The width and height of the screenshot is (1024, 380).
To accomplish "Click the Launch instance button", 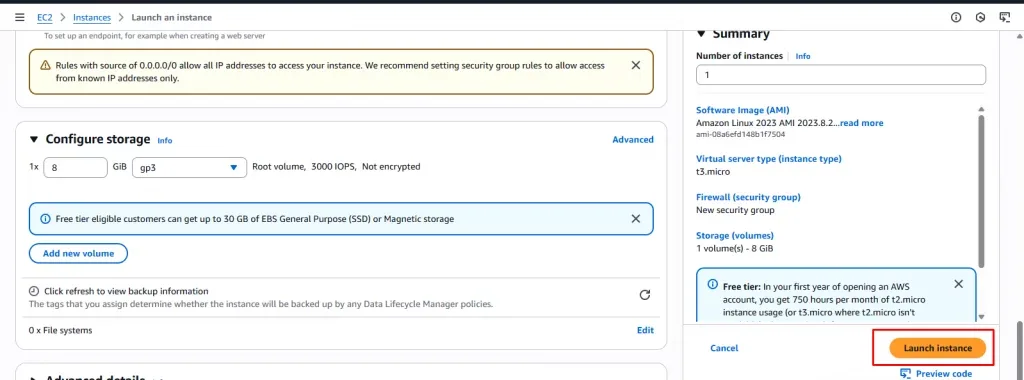I will (937, 348).
